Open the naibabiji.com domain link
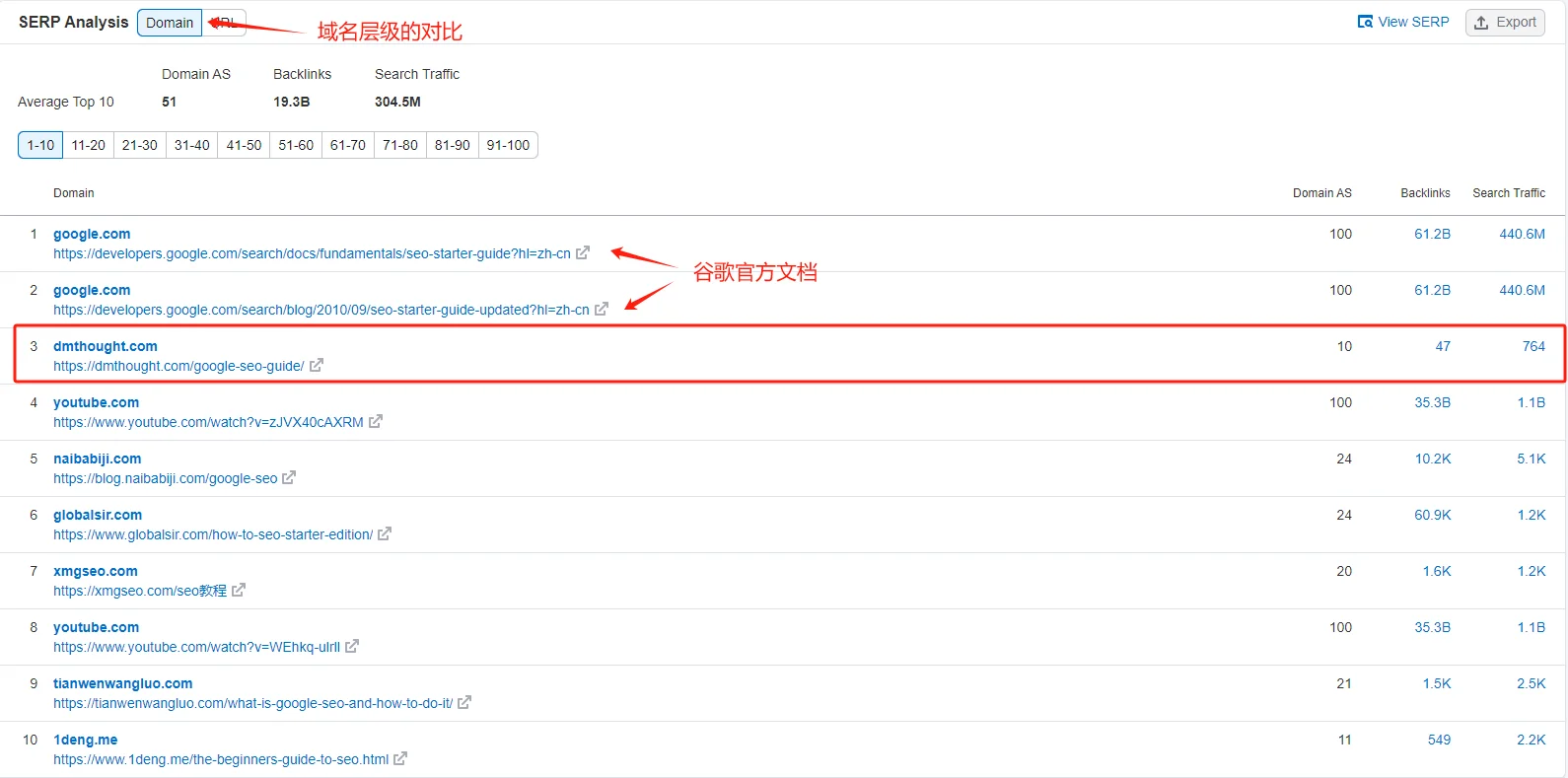The width and height of the screenshot is (1568, 778). coord(98,459)
